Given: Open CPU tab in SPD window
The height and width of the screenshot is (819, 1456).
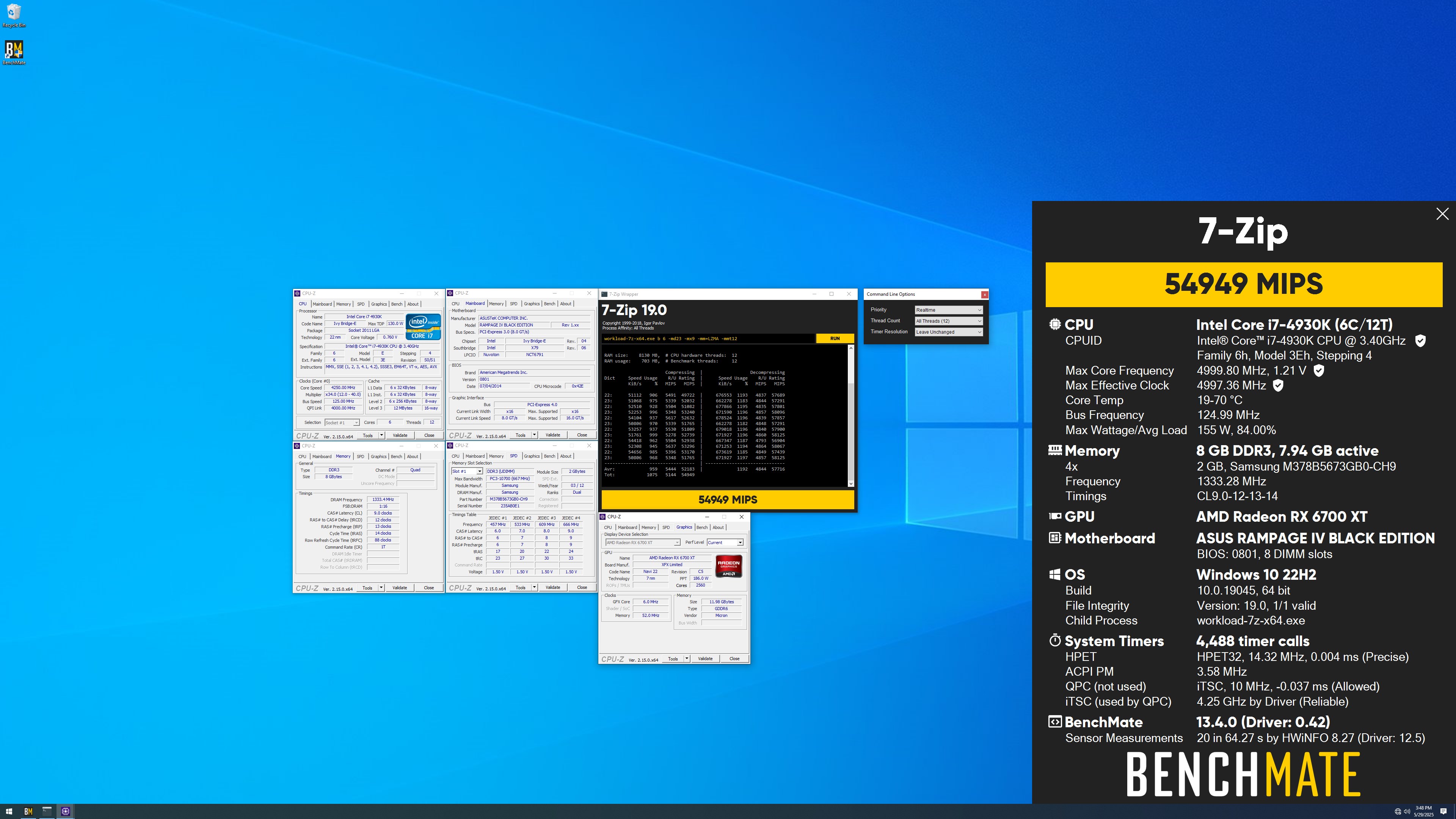Looking at the screenshot, I should (x=455, y=456).
